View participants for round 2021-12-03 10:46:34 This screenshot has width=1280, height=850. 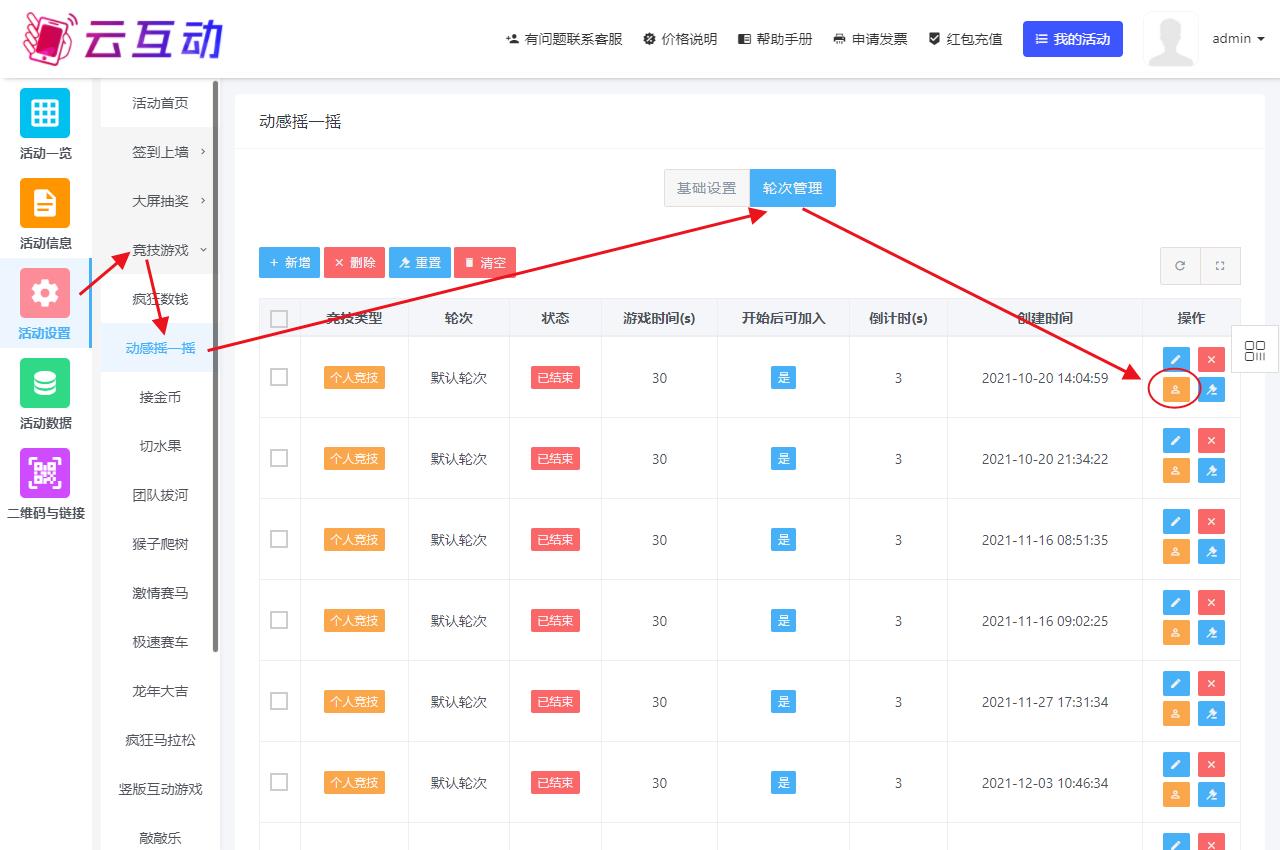(x=1176, y=795)
